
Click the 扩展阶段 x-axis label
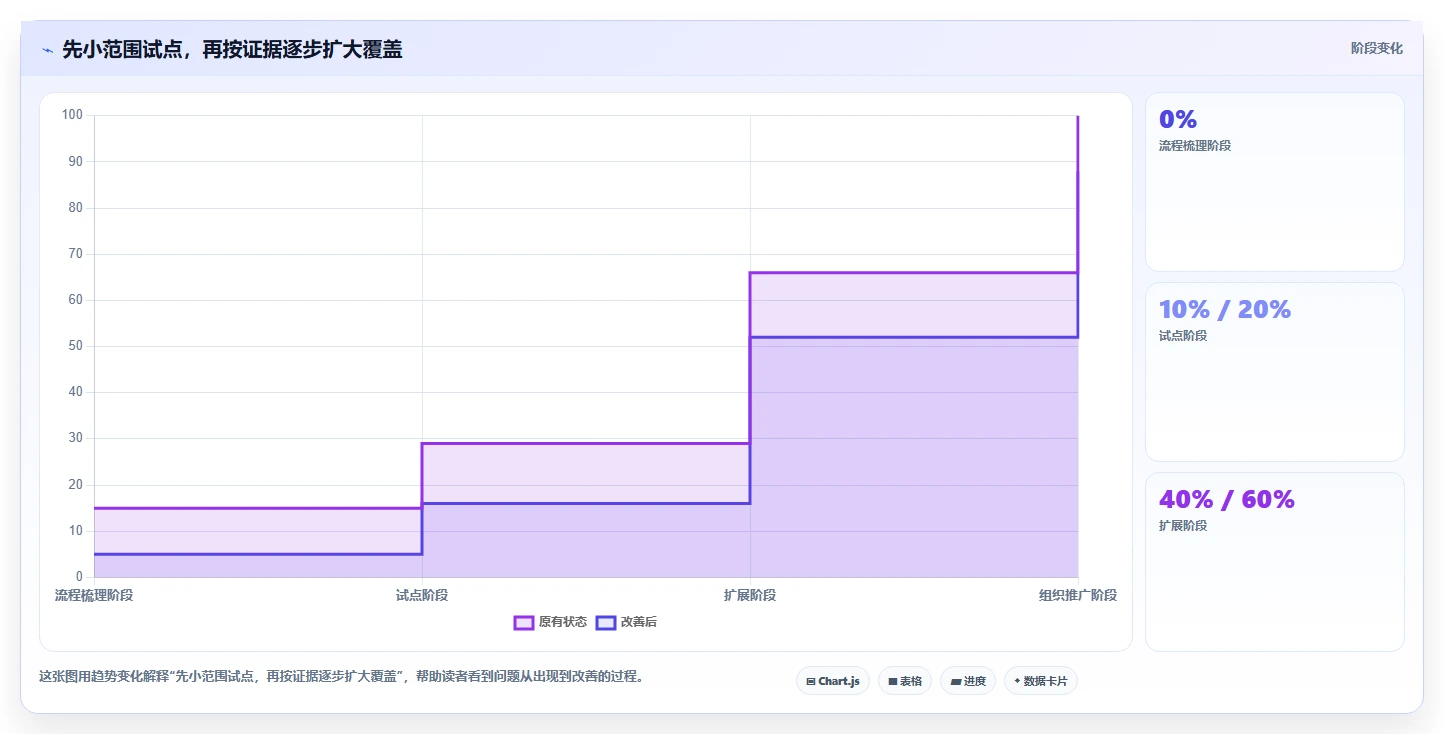point(750,595)
